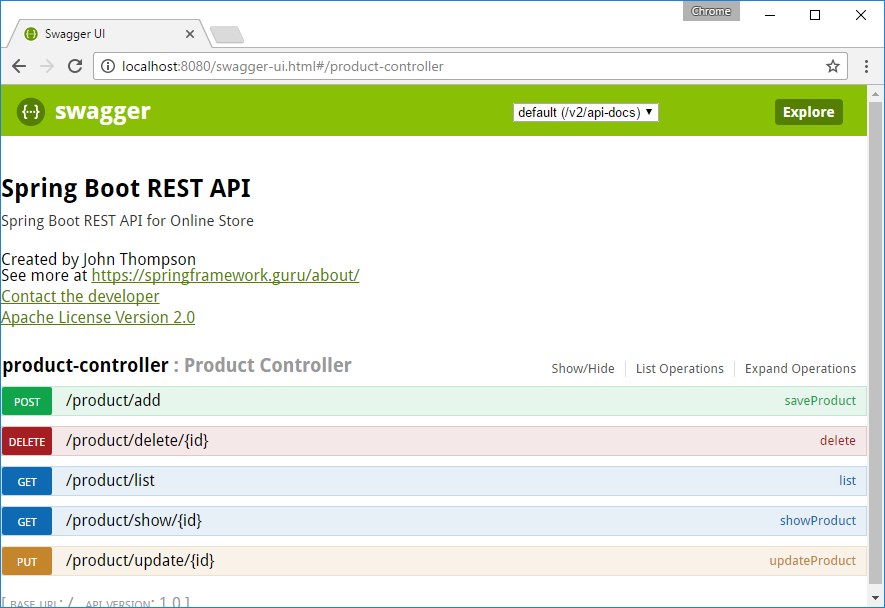Click the page reload icon

(x=75, y=66)
